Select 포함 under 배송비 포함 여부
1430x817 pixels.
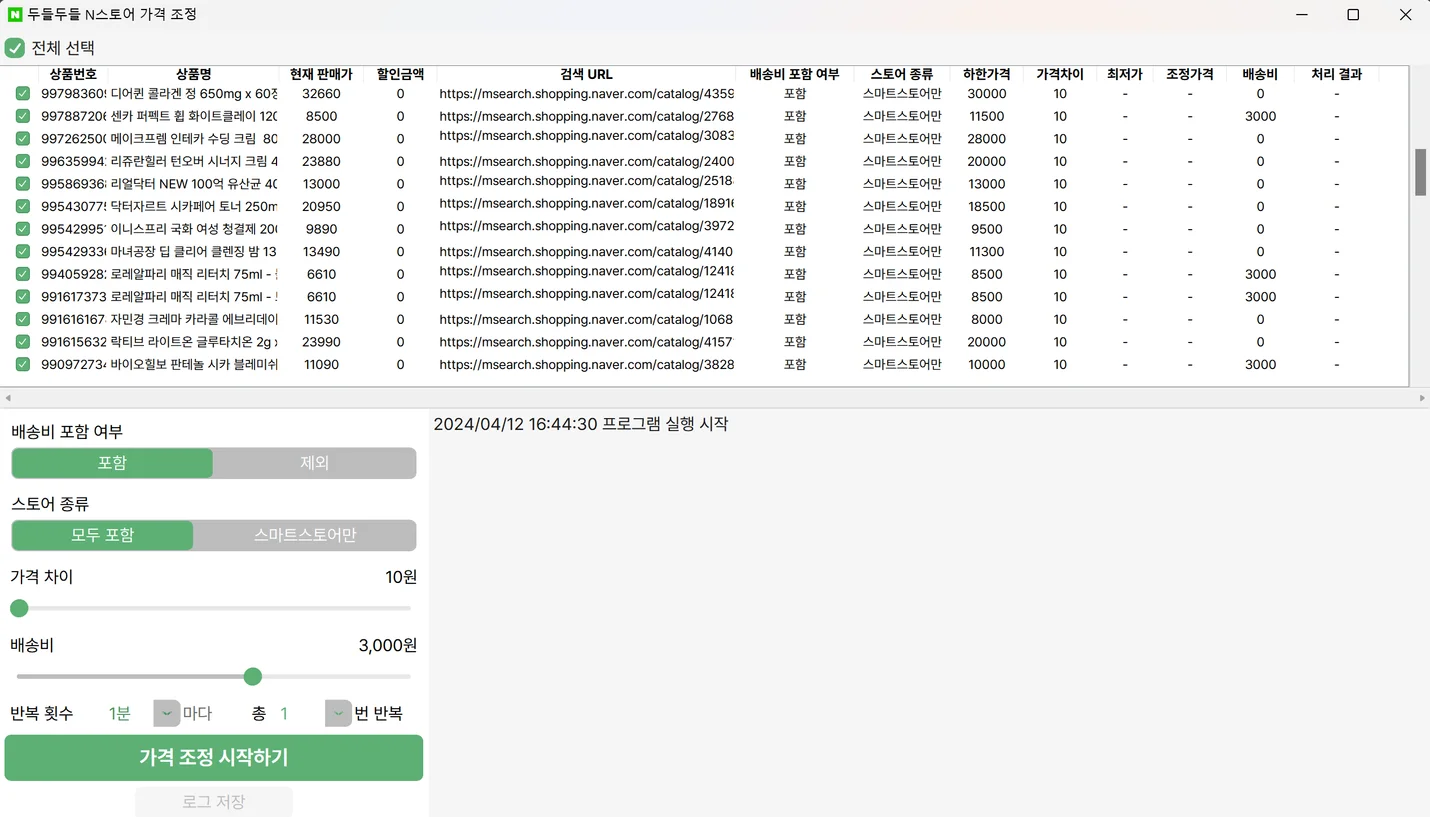pyautogui.click(x=112, y=463)
